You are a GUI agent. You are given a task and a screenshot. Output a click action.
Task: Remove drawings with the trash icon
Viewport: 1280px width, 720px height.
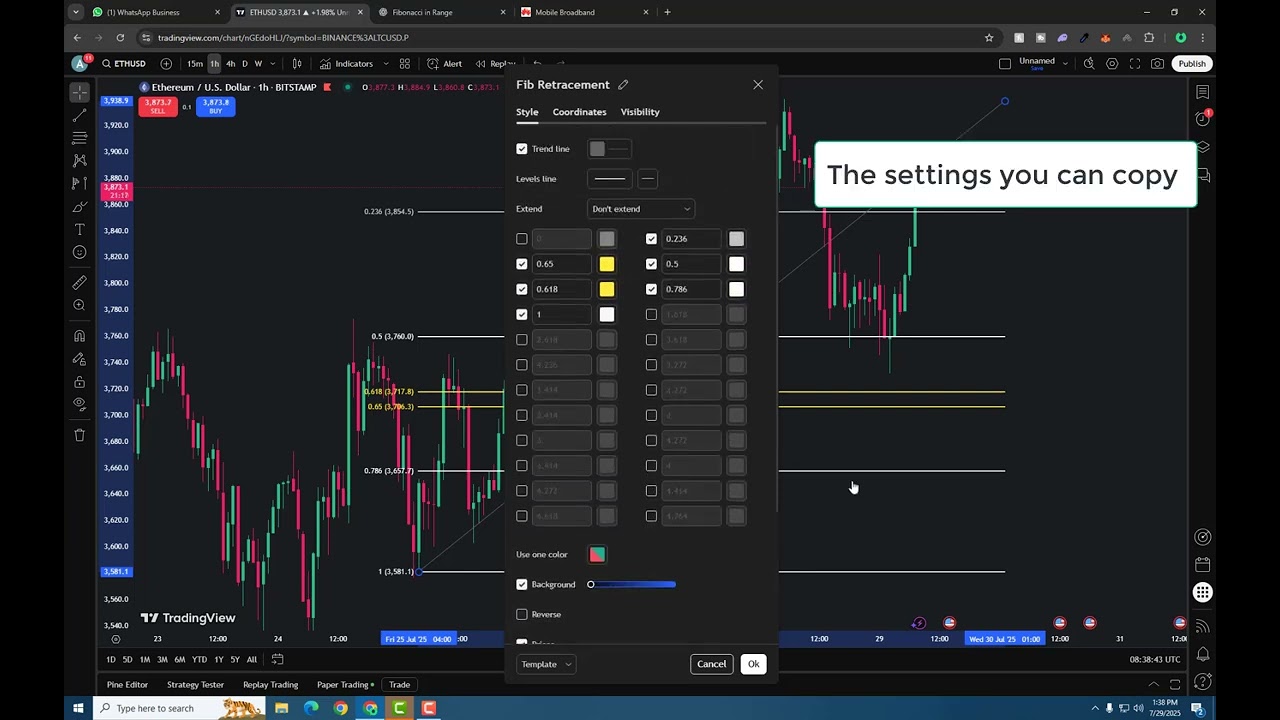[79, 435]
